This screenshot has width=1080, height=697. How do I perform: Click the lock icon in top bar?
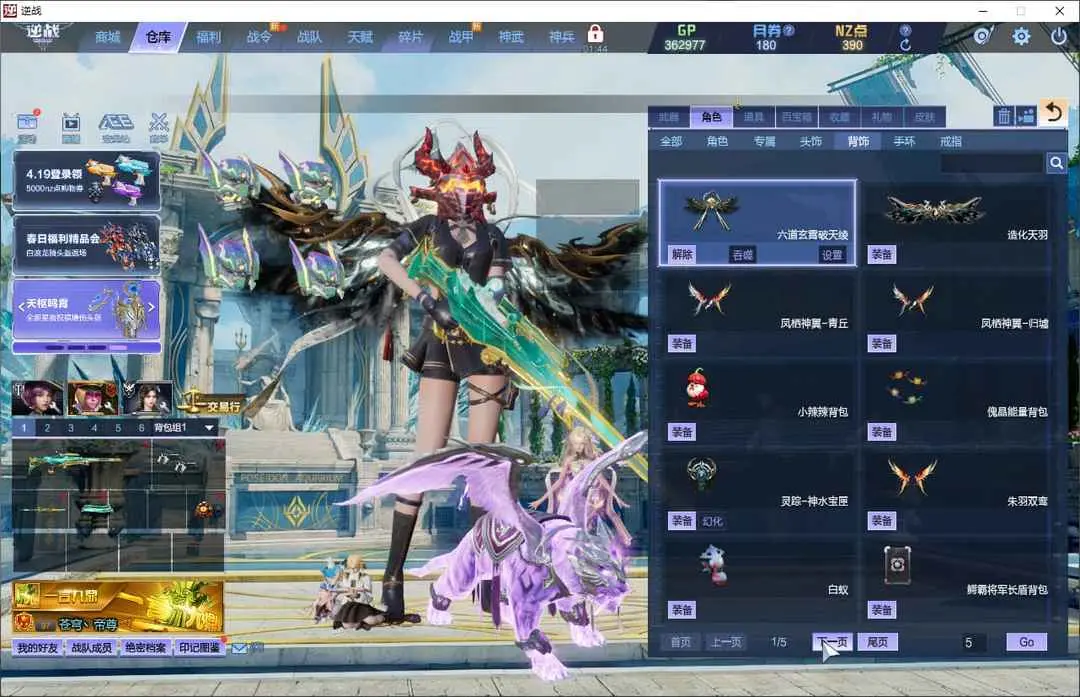(x=595, y=34)
